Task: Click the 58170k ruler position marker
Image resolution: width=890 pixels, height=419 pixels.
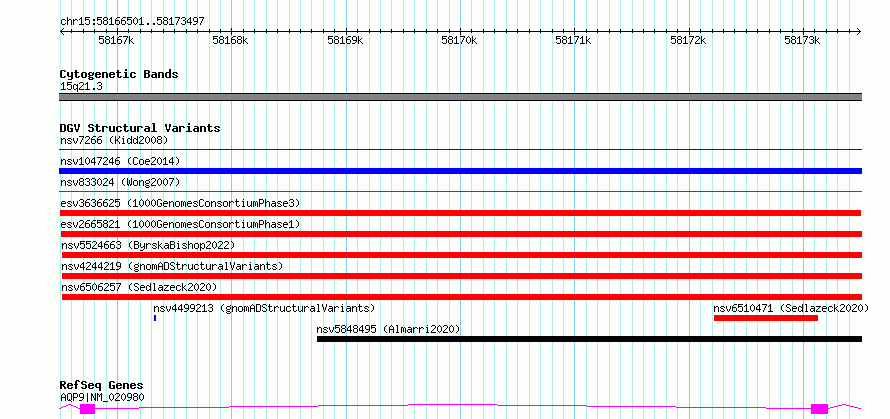Action: pyautogui.click(x=460, y=40)
